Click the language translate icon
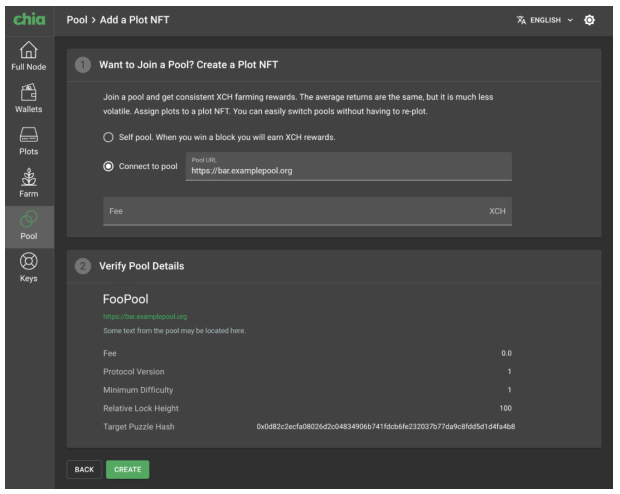 [x=521, y=20]
